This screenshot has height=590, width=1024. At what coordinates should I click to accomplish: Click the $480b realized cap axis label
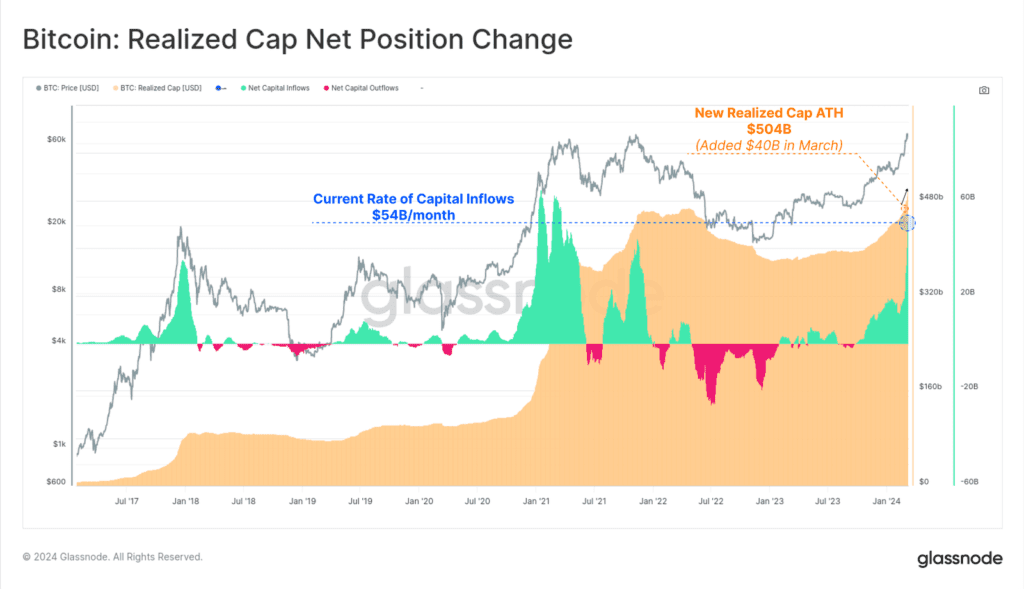pyautogui.click(x=931, y=197)
